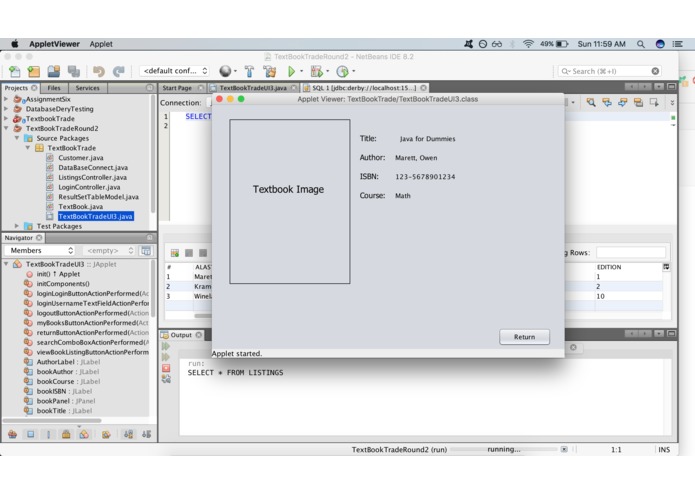
Task: Switch to TextBookTradeUI3.java editor tab
Action: point(253,88)
